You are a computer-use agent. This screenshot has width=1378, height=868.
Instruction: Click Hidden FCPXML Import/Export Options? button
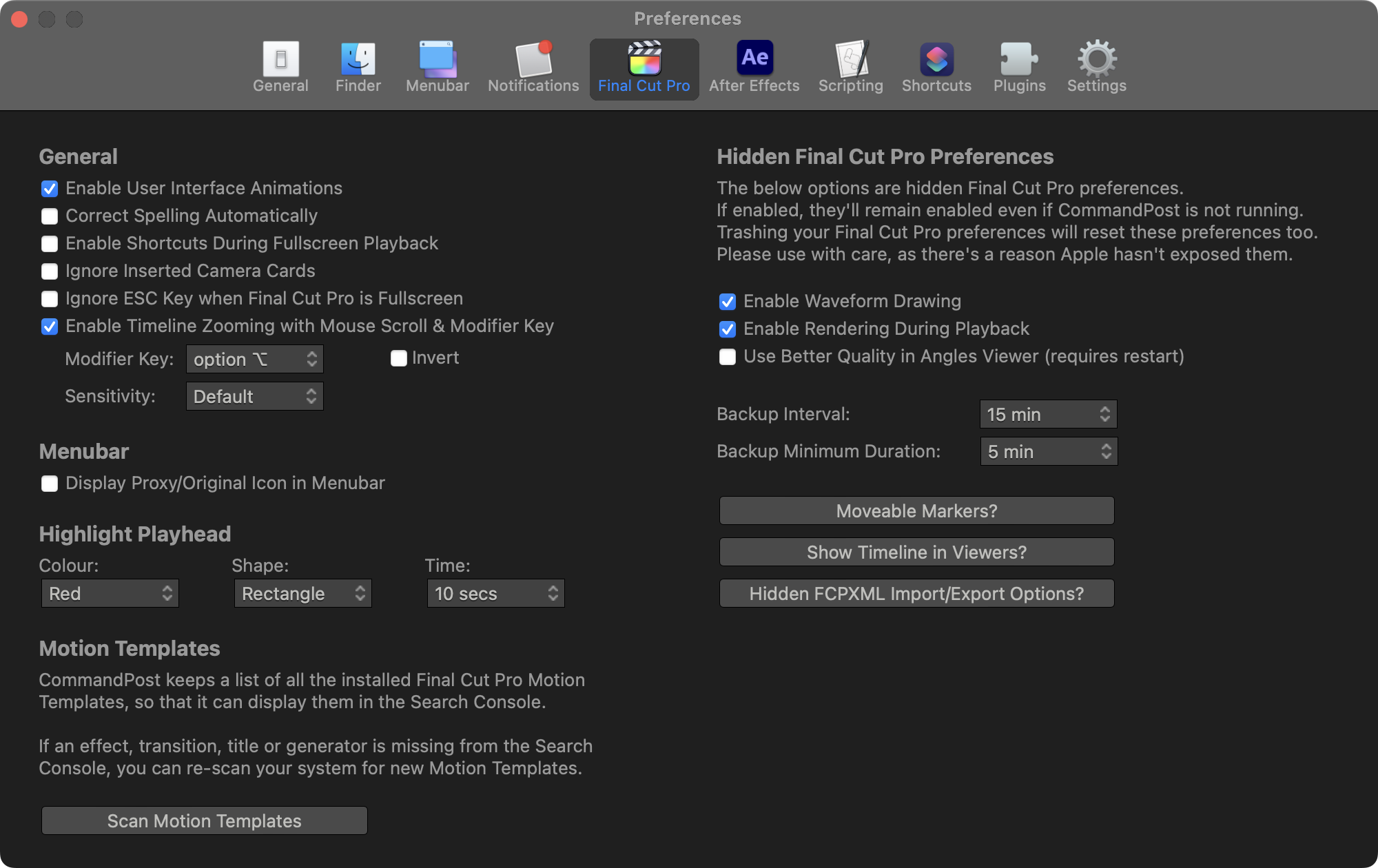916,594
